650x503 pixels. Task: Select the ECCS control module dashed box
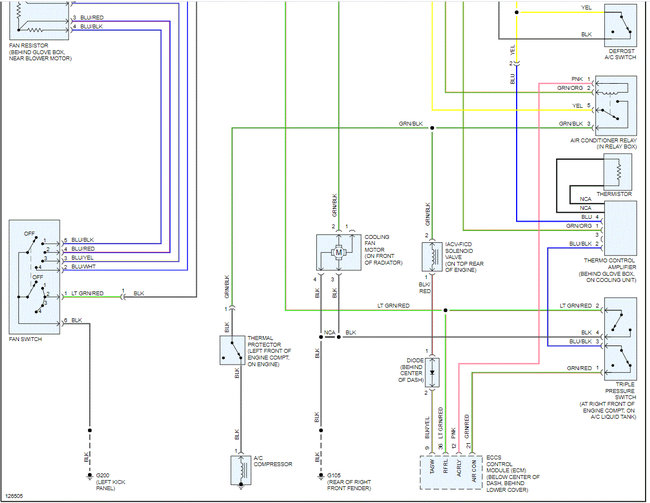pos(452,473)
